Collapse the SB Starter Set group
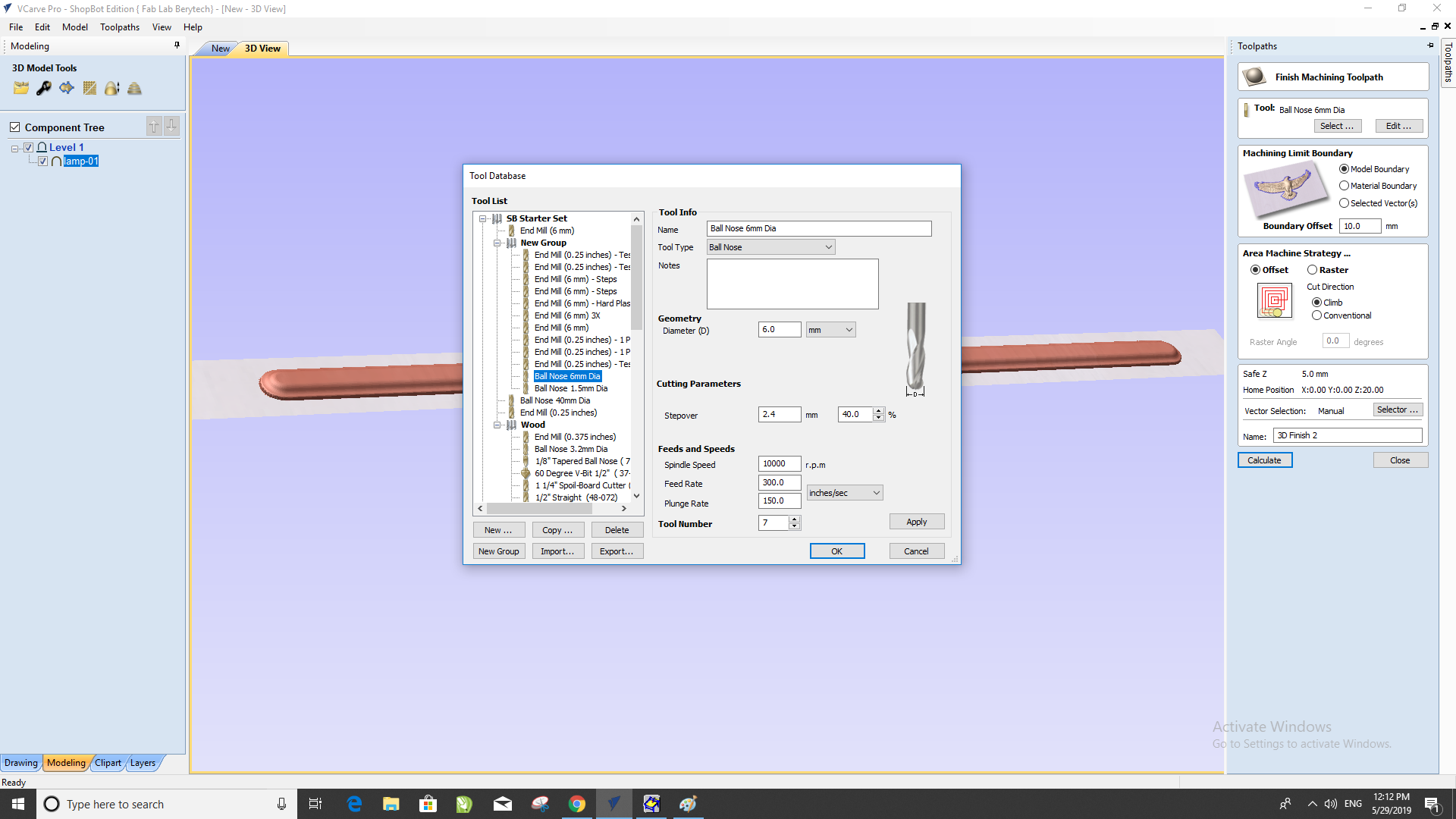The image size is (1456, 819). pyautogui.click(x=482, y=218)
